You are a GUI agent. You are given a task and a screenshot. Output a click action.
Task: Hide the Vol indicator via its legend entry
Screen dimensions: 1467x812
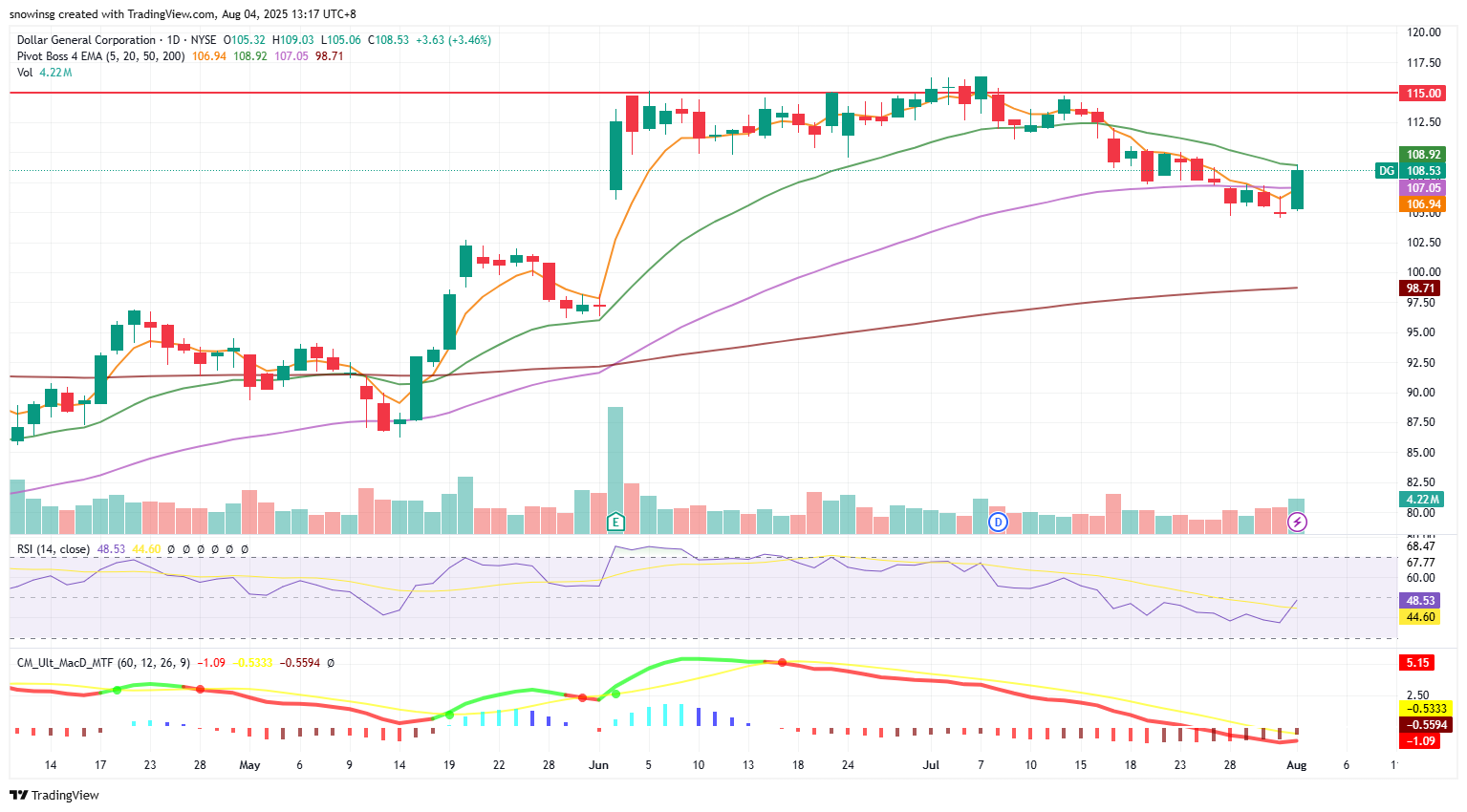[23, 72]
